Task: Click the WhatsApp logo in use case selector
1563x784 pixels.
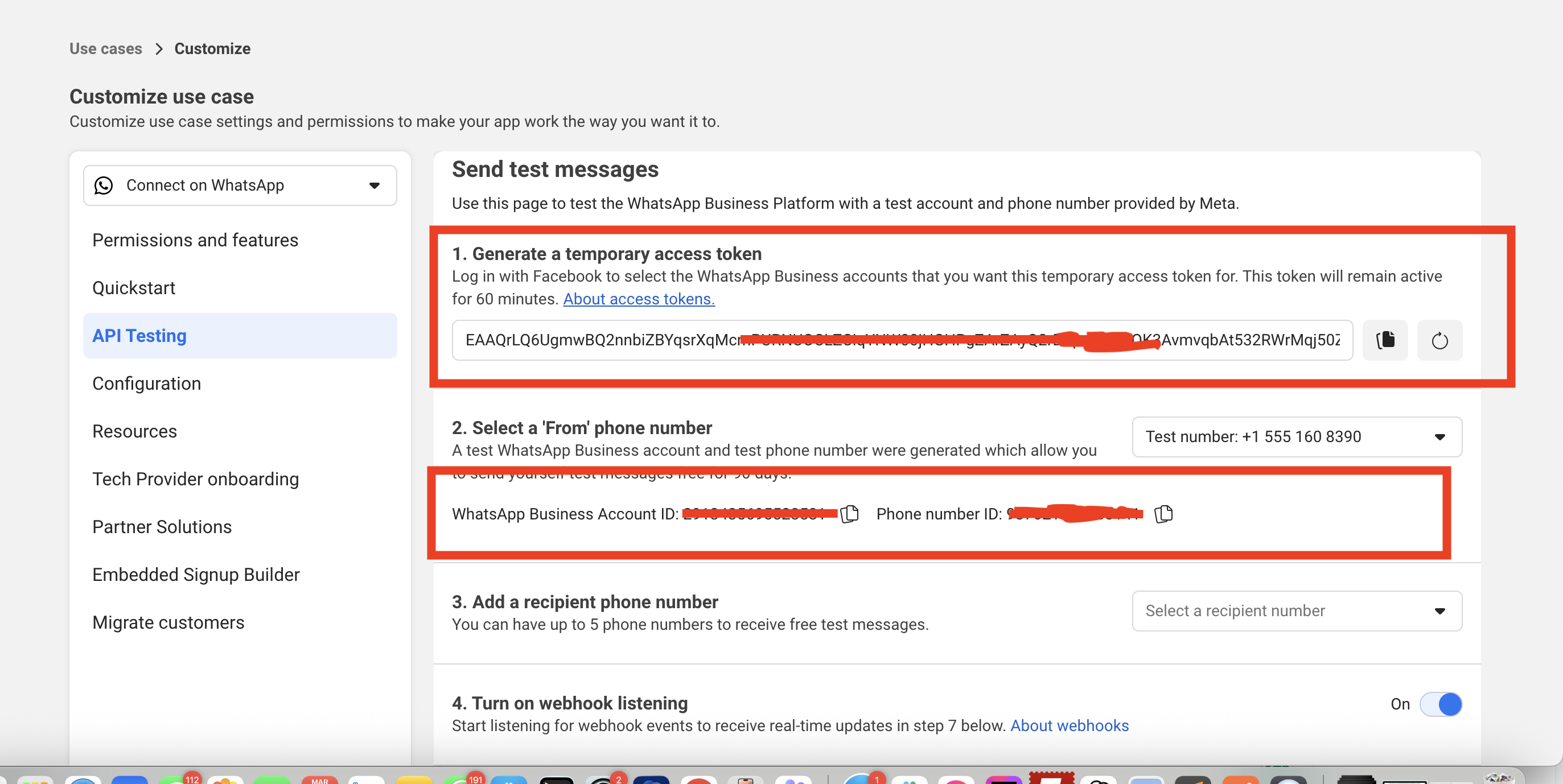Action: [x=104, y=185]
